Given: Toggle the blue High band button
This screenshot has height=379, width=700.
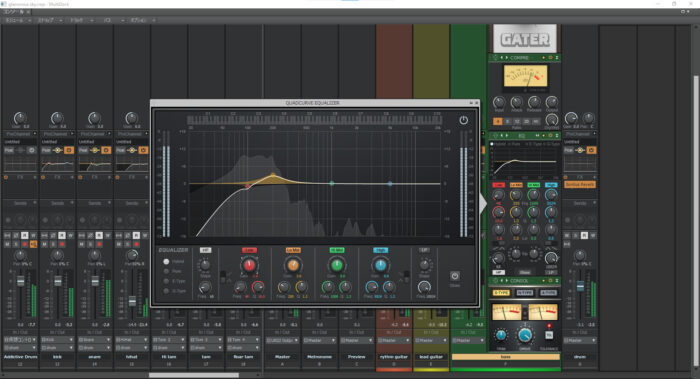Looking at the screenshot, I should [x=380, y=250].
